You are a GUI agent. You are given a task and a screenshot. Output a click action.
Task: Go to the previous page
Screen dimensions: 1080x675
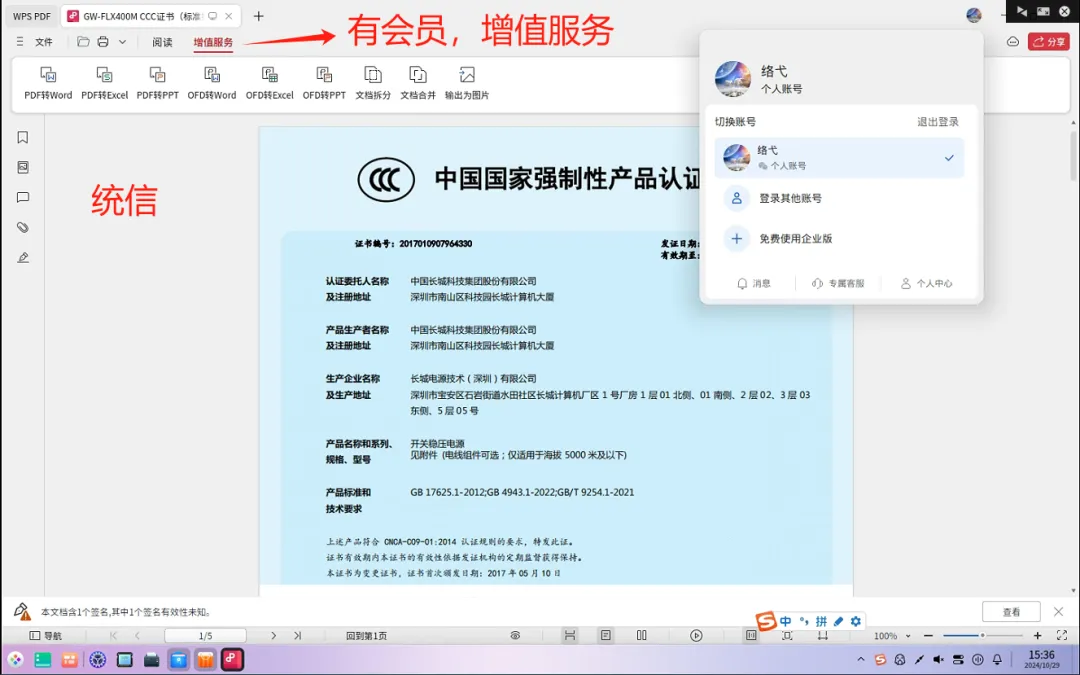tap(138, 636)
